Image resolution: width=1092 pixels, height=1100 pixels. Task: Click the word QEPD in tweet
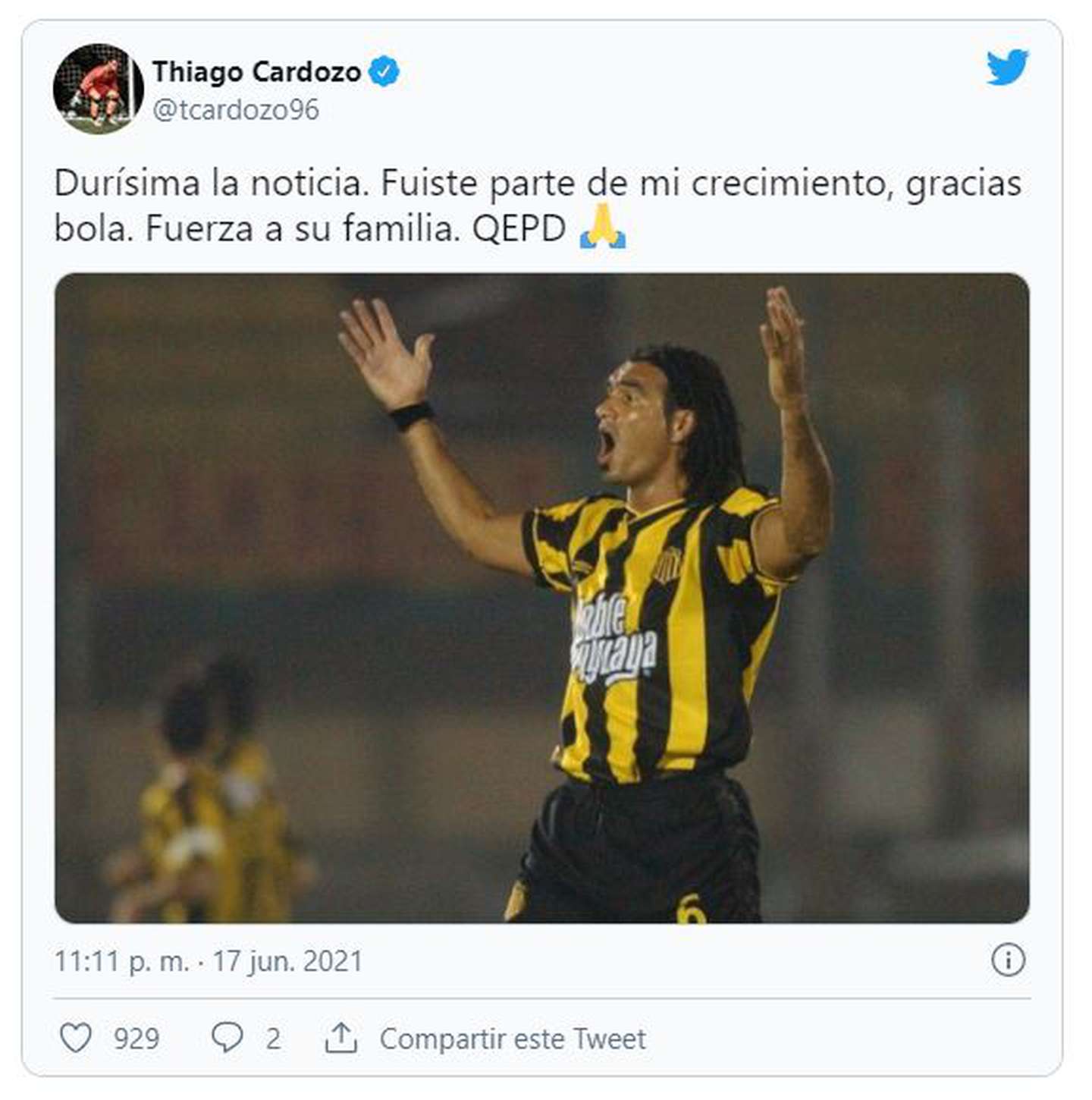point(519,228)
